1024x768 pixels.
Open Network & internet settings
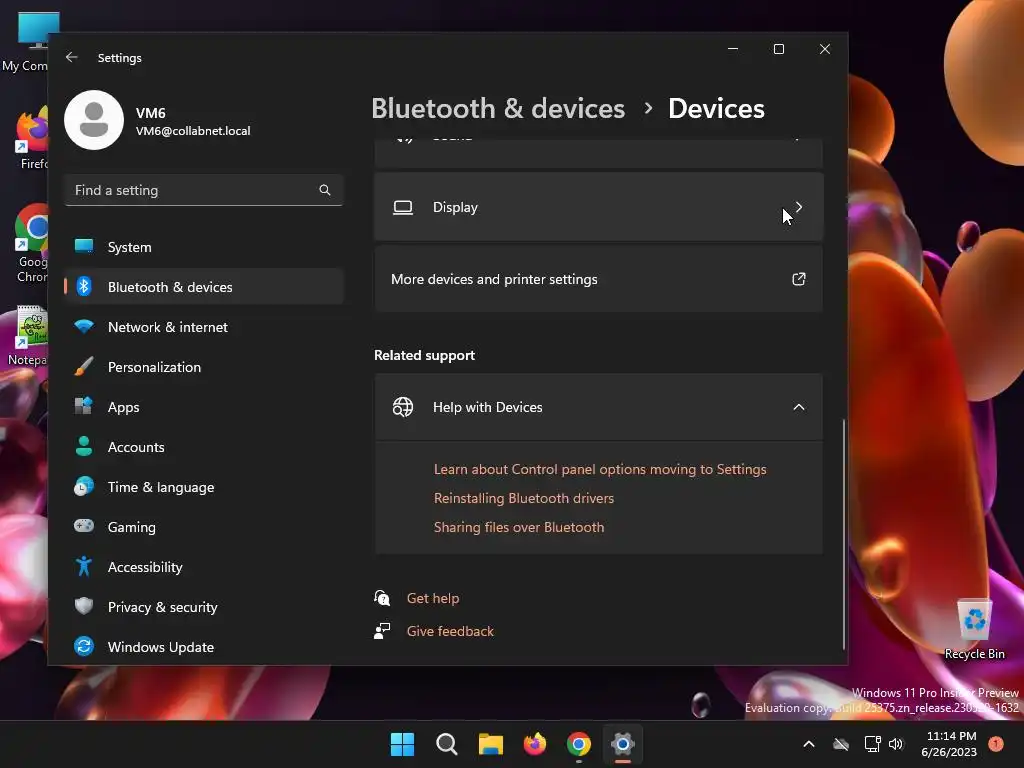204,327
